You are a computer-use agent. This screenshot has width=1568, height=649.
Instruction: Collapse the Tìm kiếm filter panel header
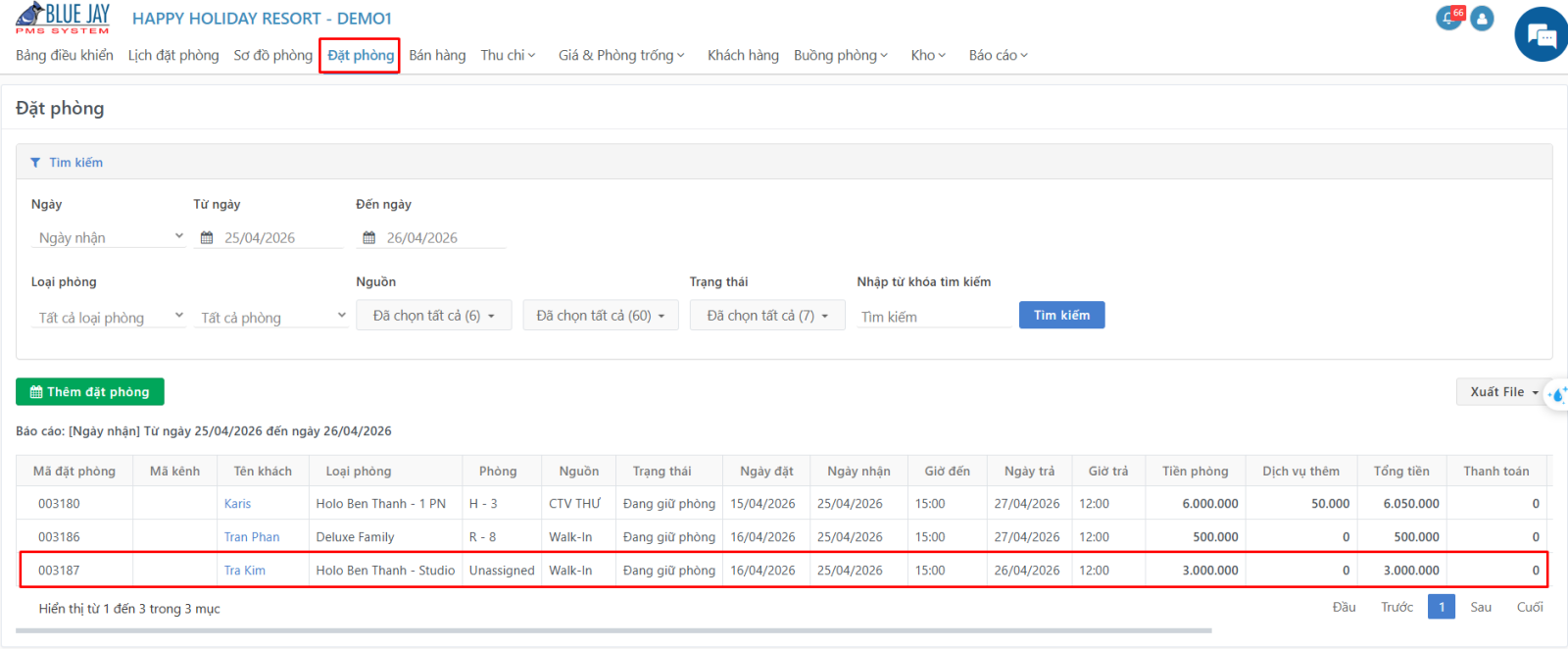click(784, 163)
